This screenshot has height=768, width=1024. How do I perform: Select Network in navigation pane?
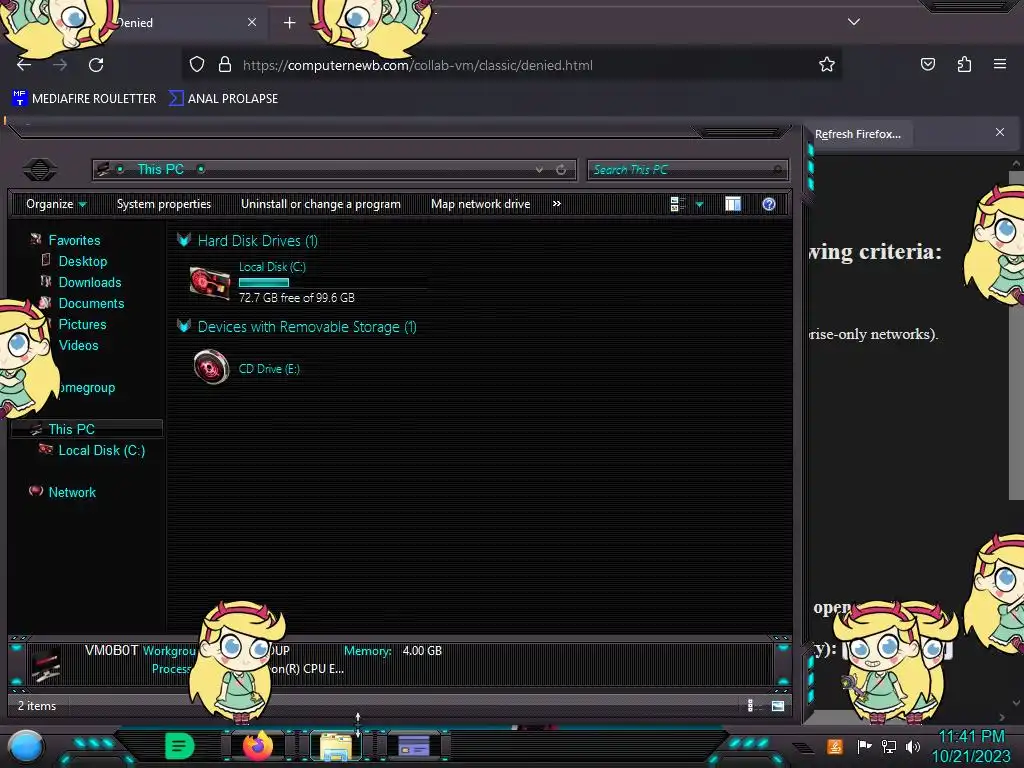72,492
